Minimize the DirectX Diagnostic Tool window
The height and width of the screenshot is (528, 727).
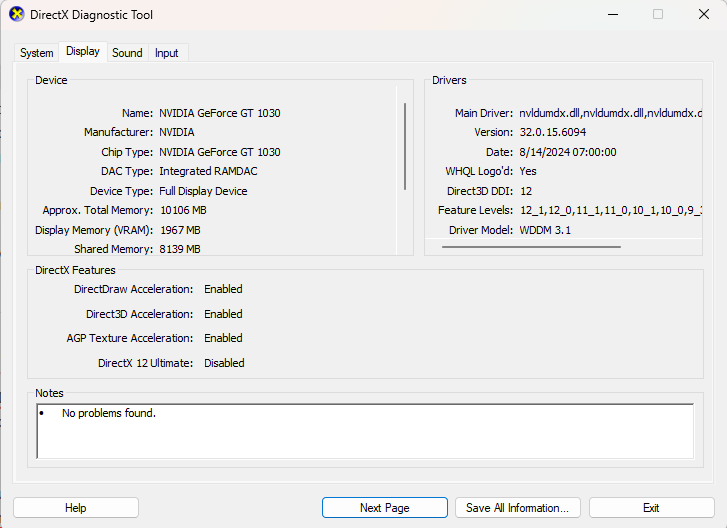[x=613, y=14]
